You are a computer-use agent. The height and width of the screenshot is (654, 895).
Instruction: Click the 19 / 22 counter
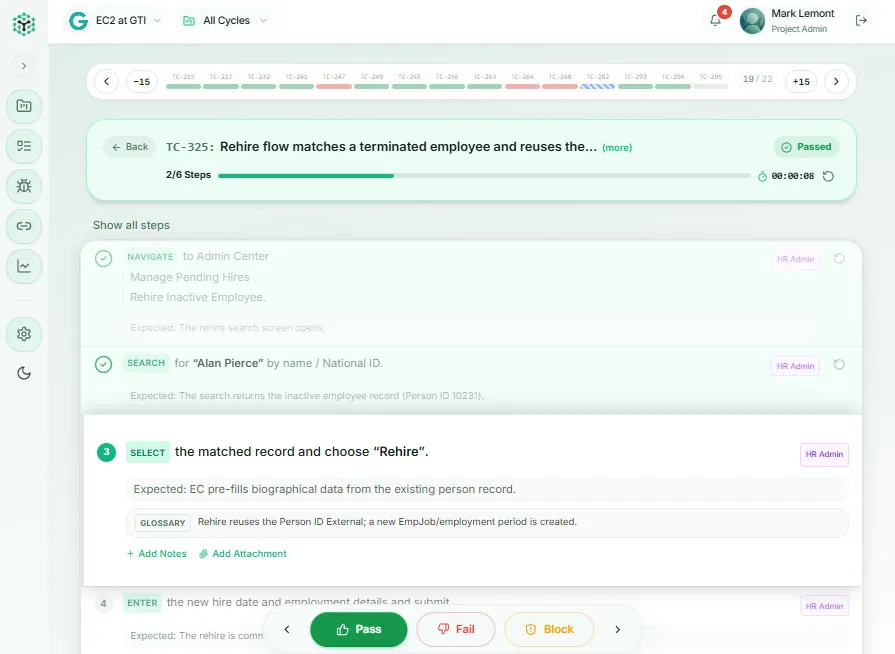(757, 79)
